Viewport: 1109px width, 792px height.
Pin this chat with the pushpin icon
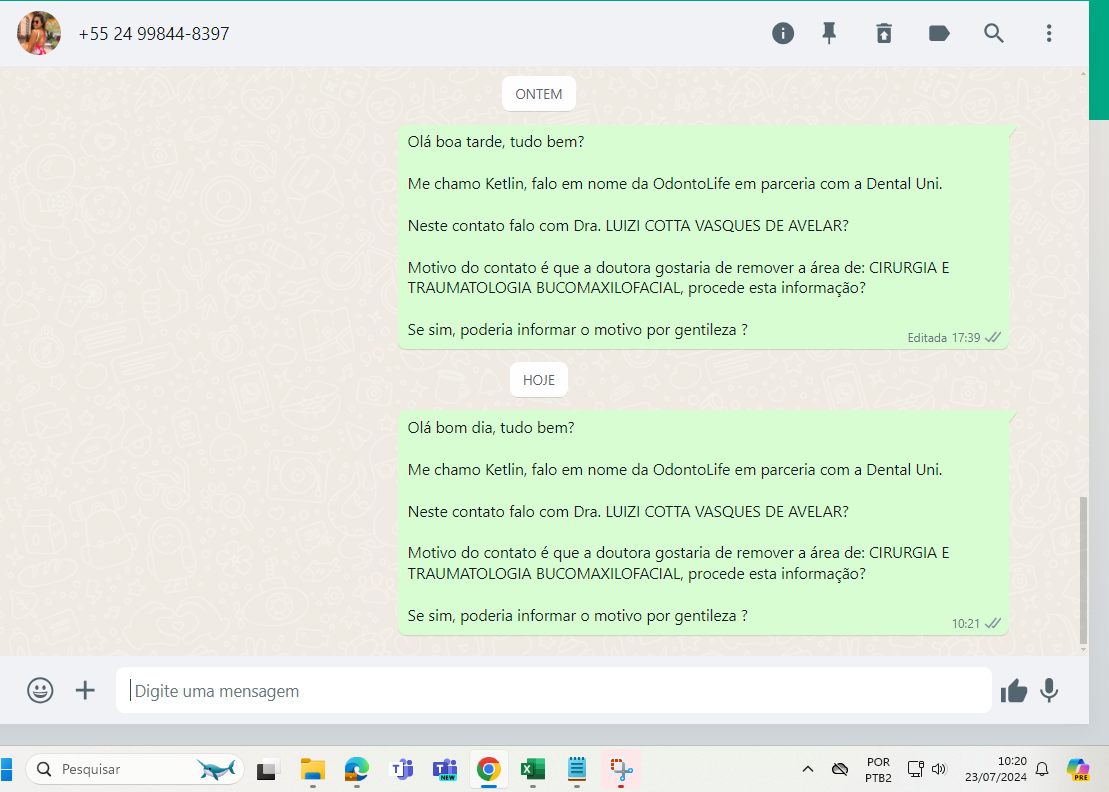[829, 33]
